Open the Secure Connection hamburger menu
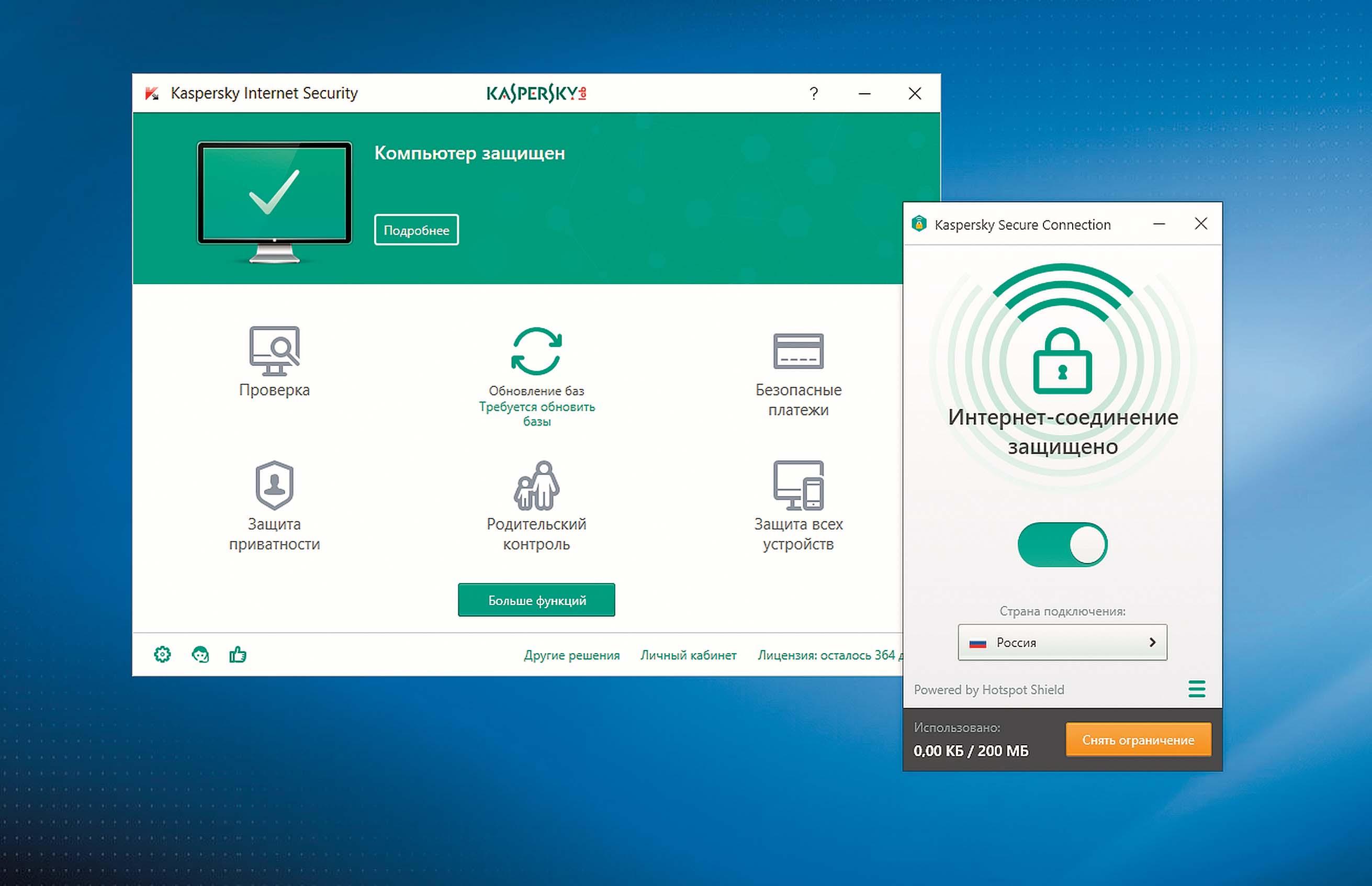1372x886 pixels. [1197, 689]
